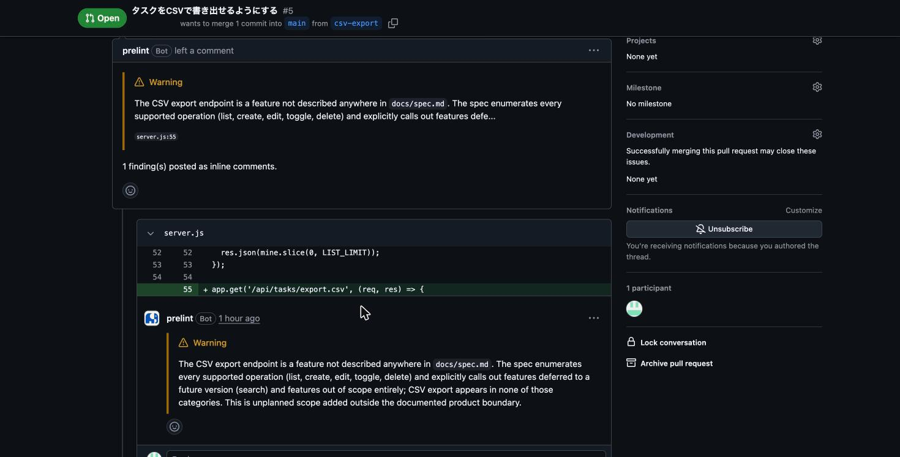Click prelint author name in review header
The width and height of the screenshot is (900, 457).
[135, 51]
